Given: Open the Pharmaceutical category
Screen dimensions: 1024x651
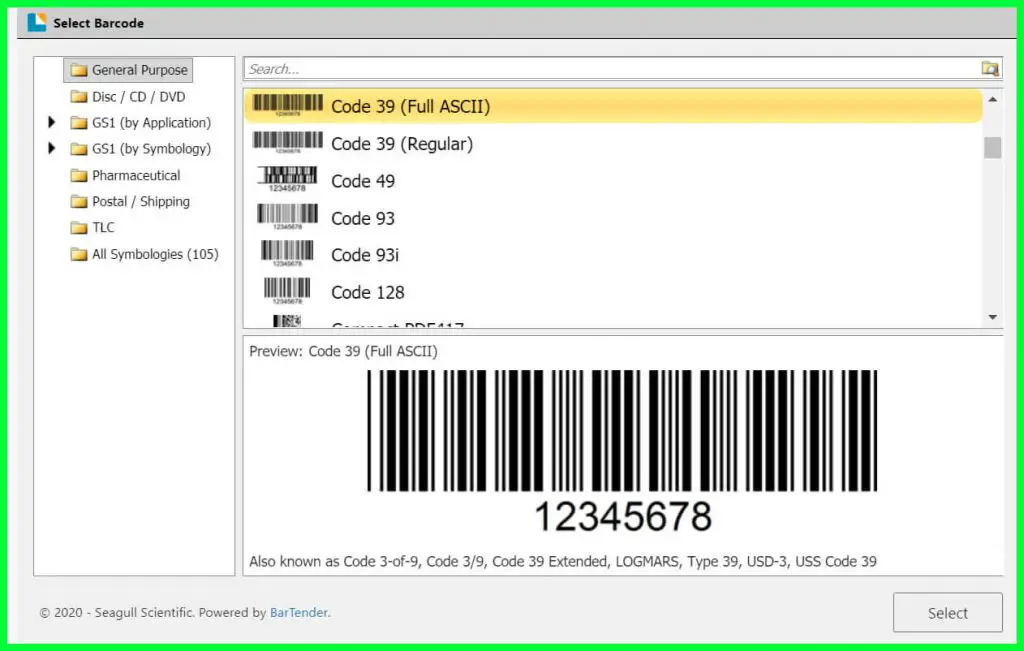Looking at the screenshot, I should pos(135,175).
